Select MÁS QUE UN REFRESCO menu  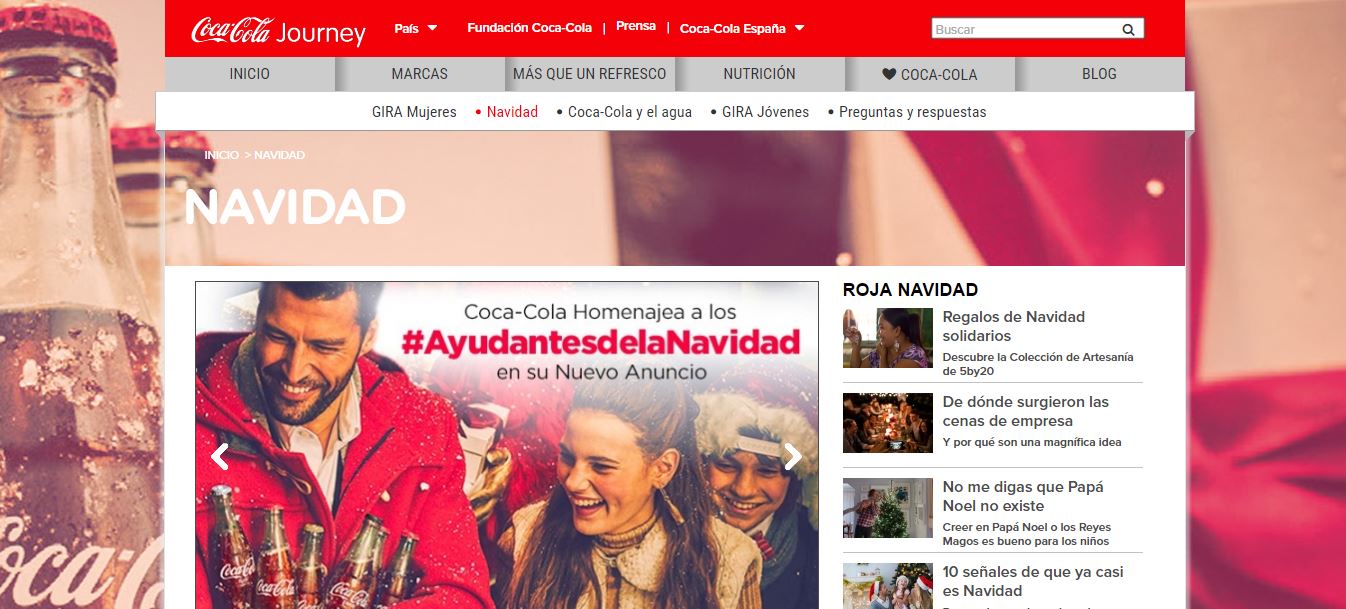[590, 74]
